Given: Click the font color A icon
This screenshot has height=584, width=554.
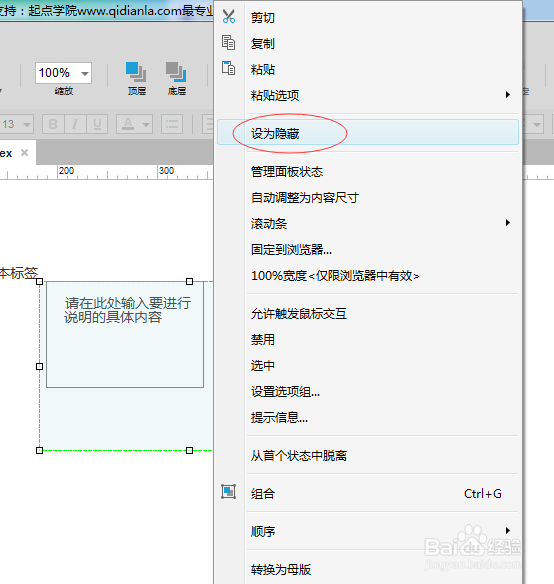Looking at the screenshot, I should coord(128,124).
